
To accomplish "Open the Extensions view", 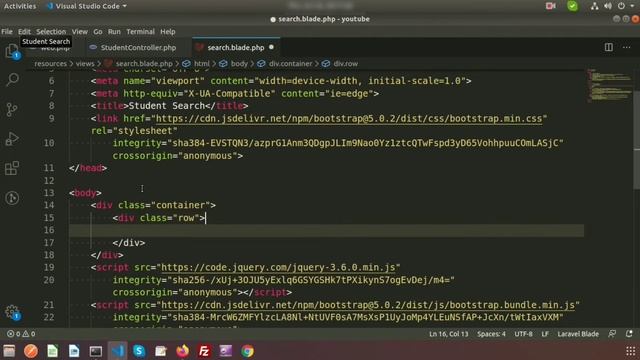I will (x=12, y=168).
